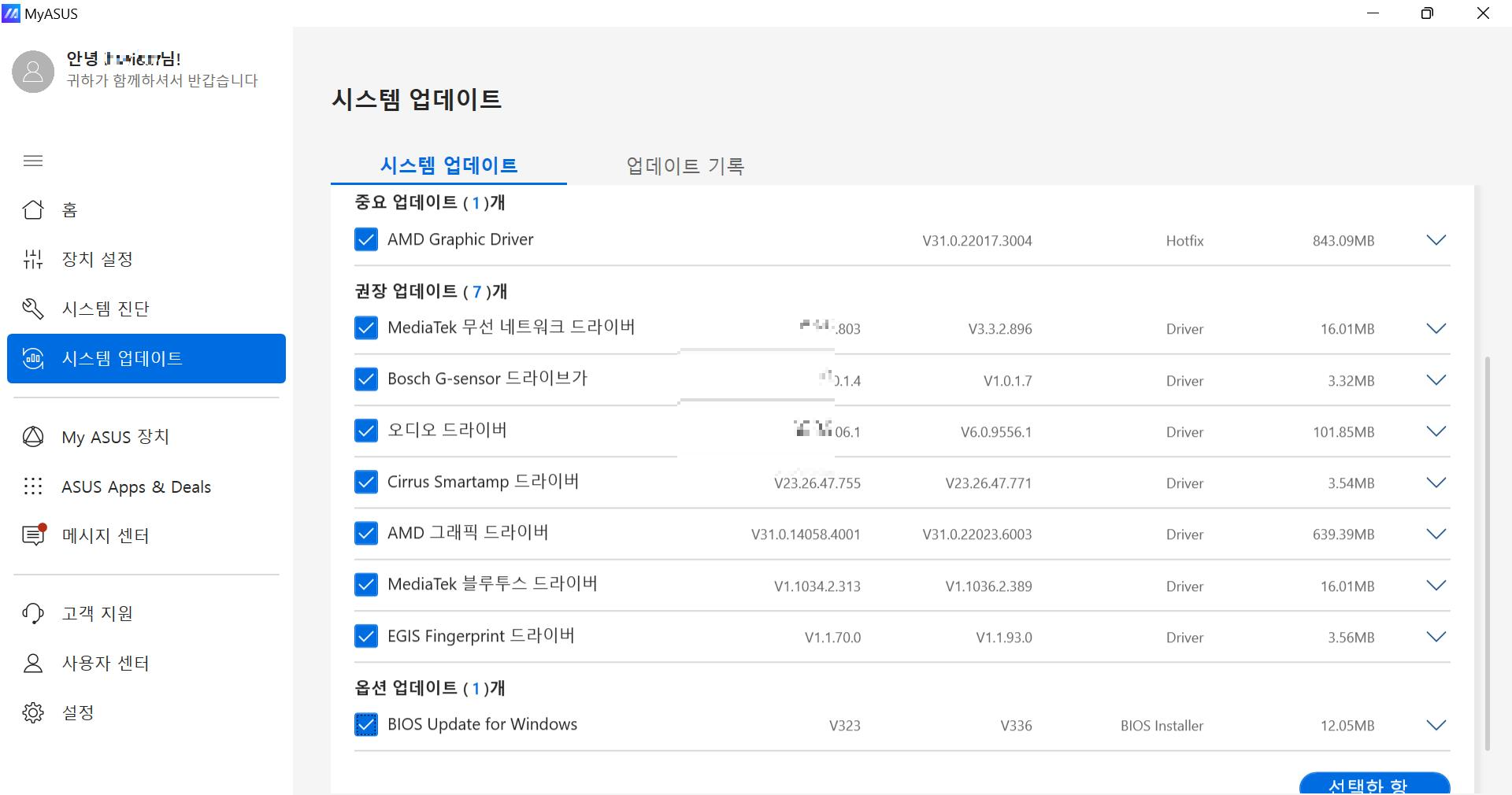Click the 639.39MB size value

pos(1343,534)
